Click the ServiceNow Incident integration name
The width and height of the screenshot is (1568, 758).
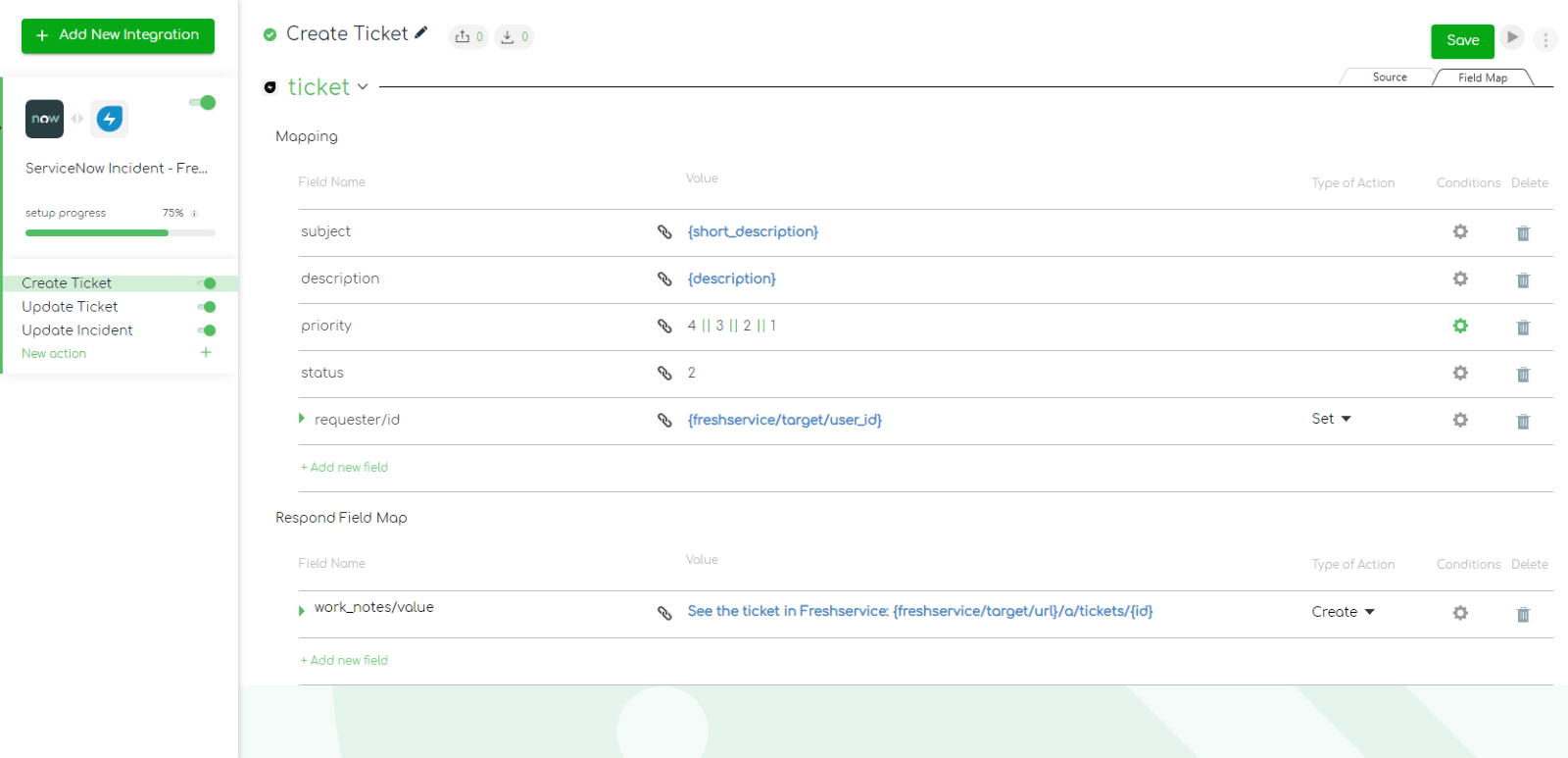click(x=117, y=169)
